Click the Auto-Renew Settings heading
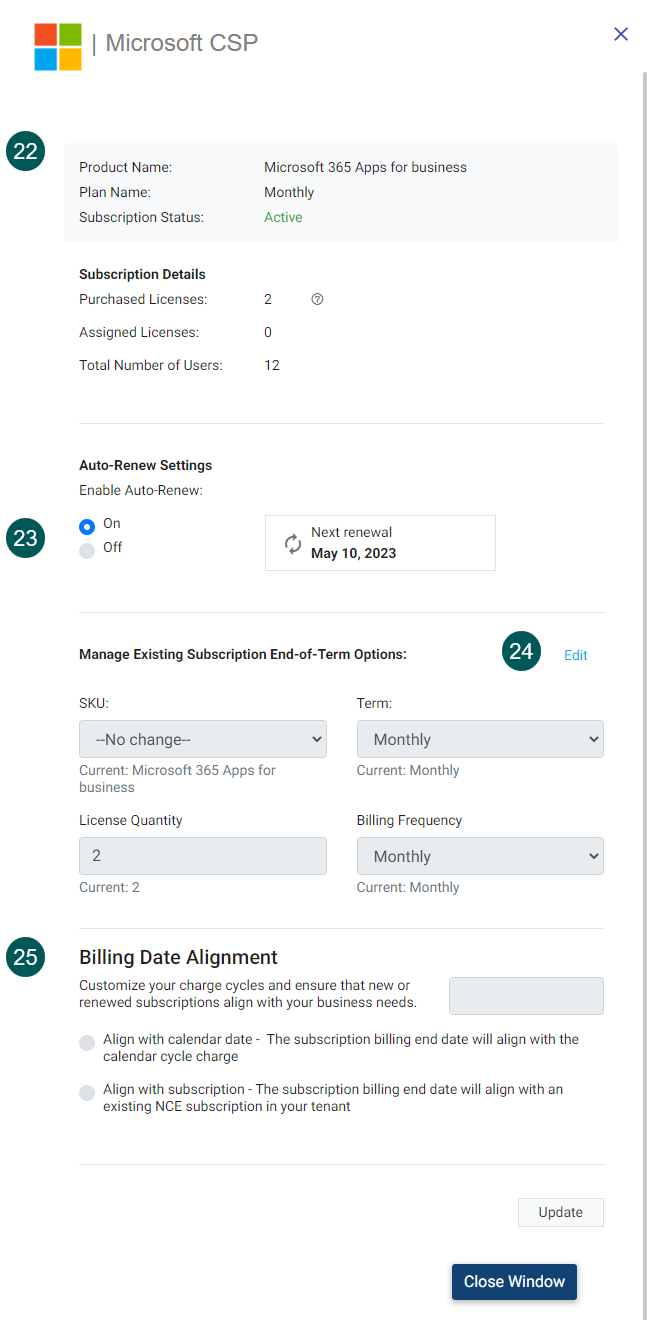Image resolution: width=647 pixels, height=1320 pixels. [145, 465]
